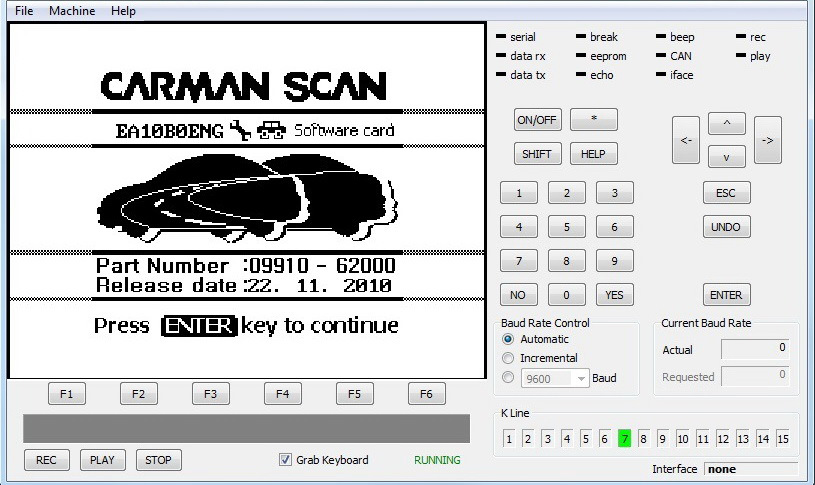Click the ON/OFF power button
815x485 pixels.
coord(537,120)
